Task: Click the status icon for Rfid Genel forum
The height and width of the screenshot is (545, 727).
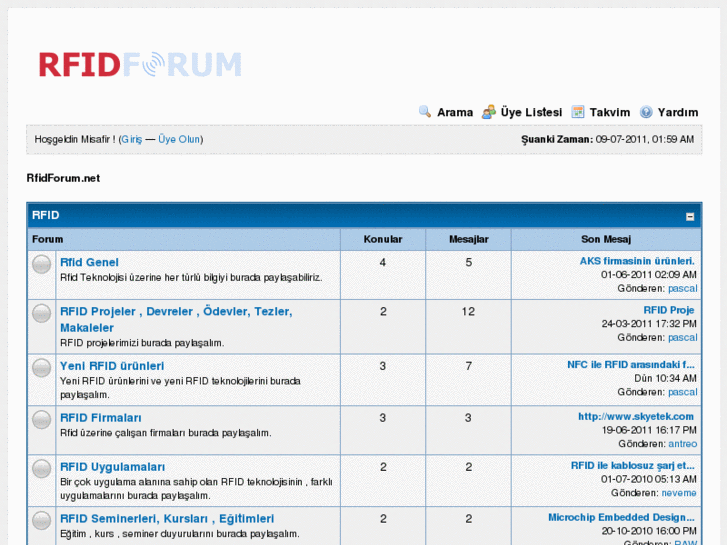Action: [x=41, y=264]
